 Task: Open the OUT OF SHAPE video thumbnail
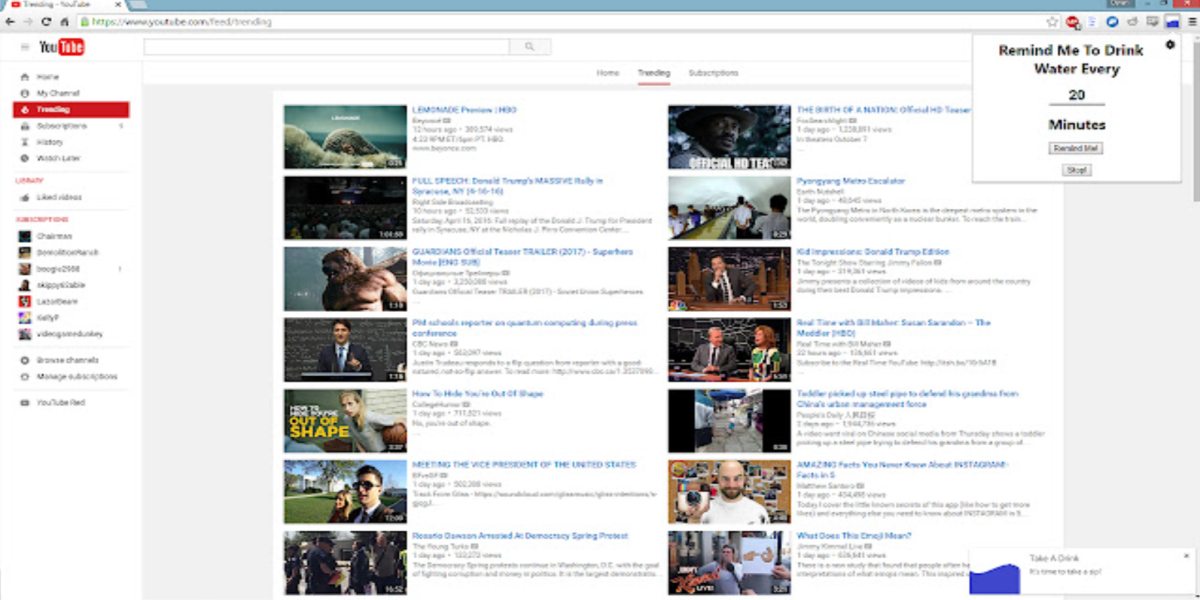click(345, 421)
